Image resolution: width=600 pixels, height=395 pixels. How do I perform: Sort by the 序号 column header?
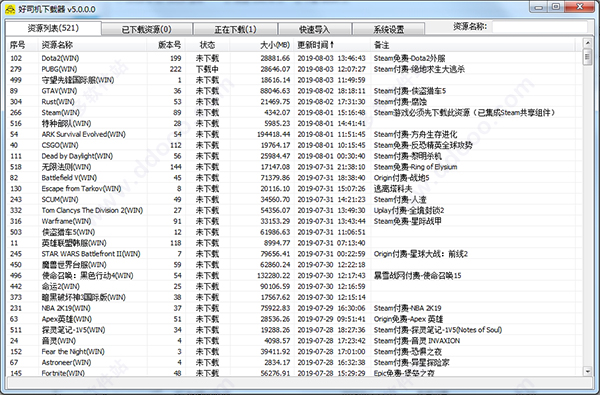[x=23, y=45]
